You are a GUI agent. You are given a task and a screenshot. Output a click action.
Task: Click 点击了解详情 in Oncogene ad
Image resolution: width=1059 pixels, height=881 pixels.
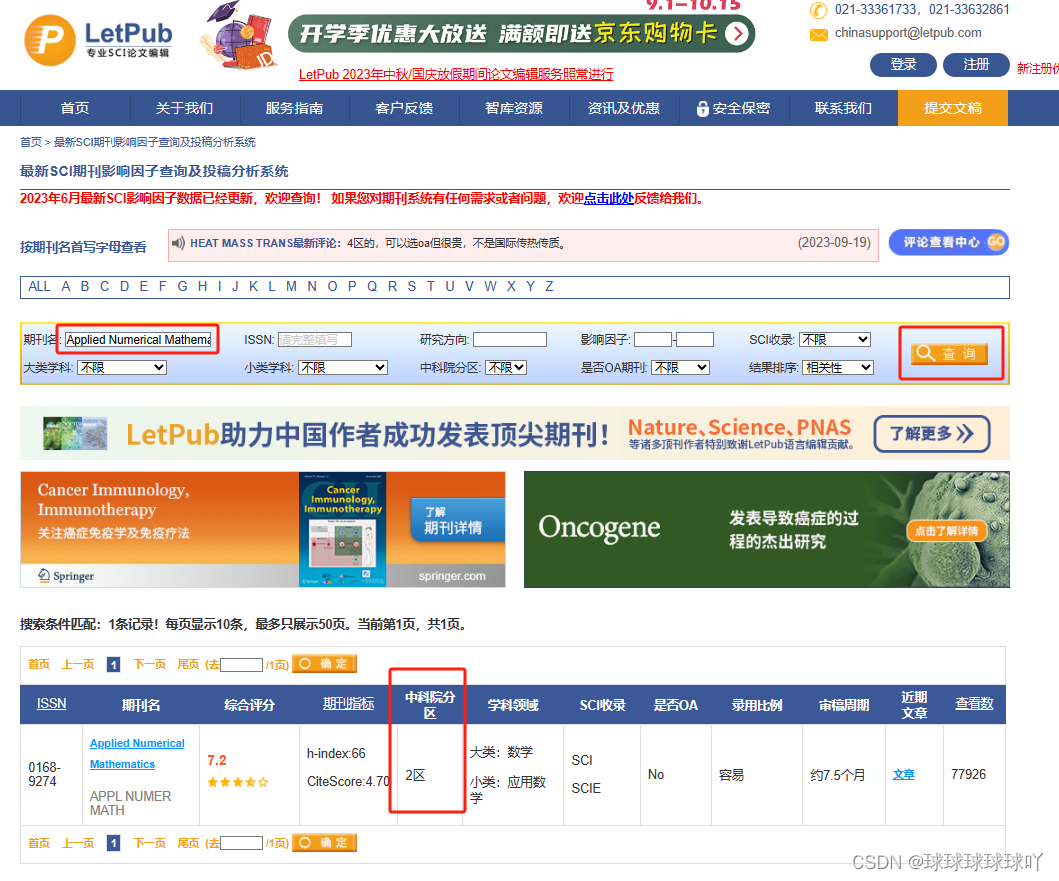[946, 531]
